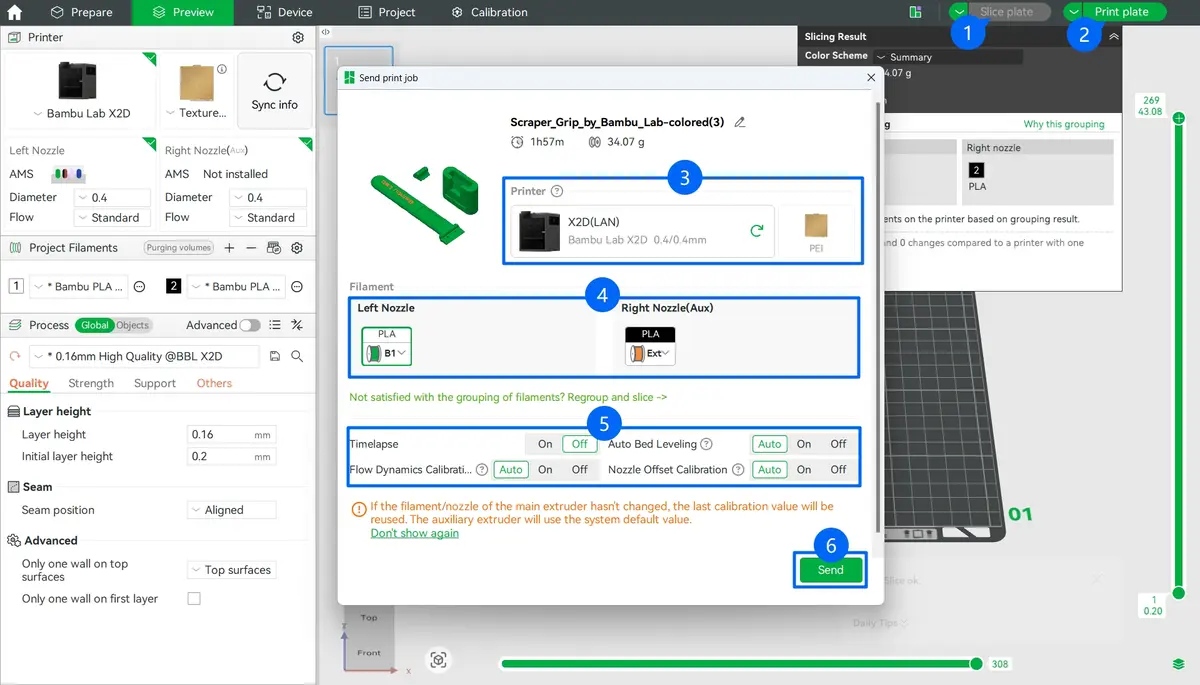This screenshot has height=685, width=1200.
Task: Set Auto Bed Leveling to Off
Action: (x=838, y=444)
